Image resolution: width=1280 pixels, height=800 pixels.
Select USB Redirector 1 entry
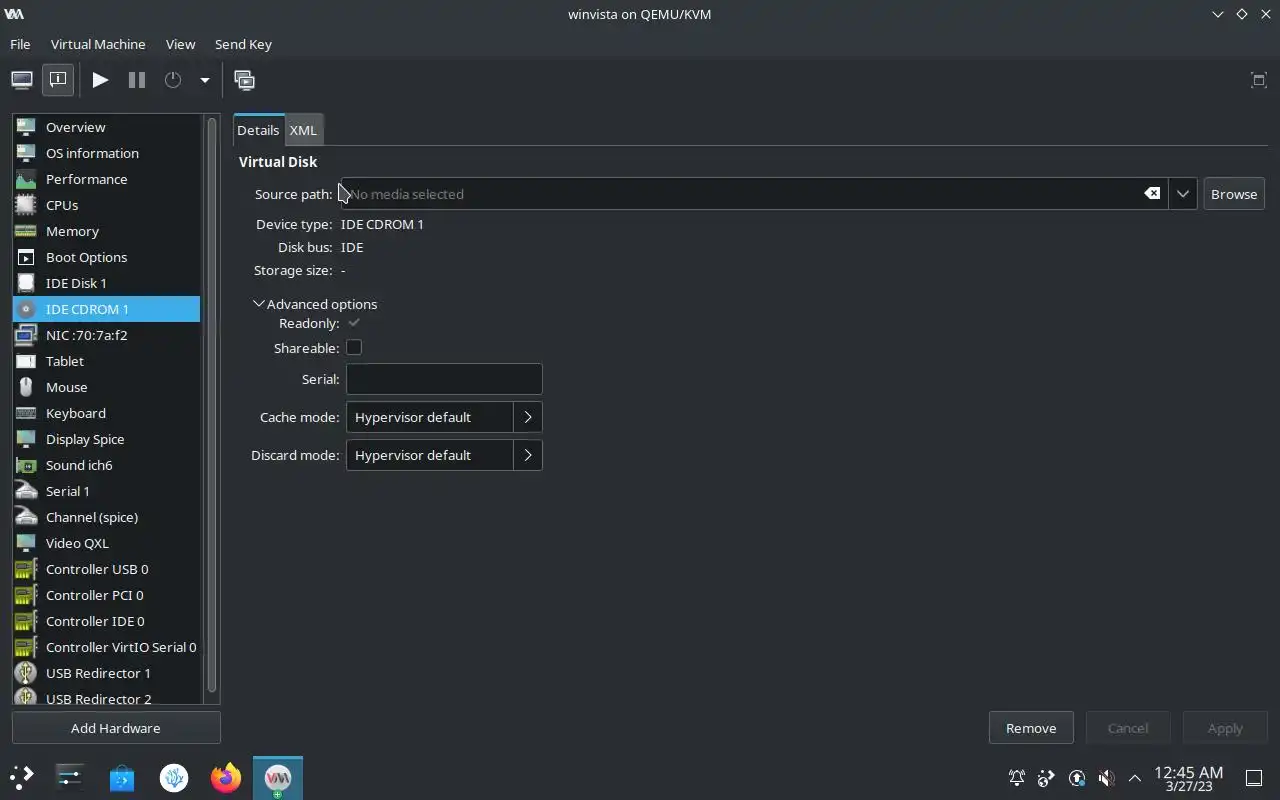coord(106,673)
